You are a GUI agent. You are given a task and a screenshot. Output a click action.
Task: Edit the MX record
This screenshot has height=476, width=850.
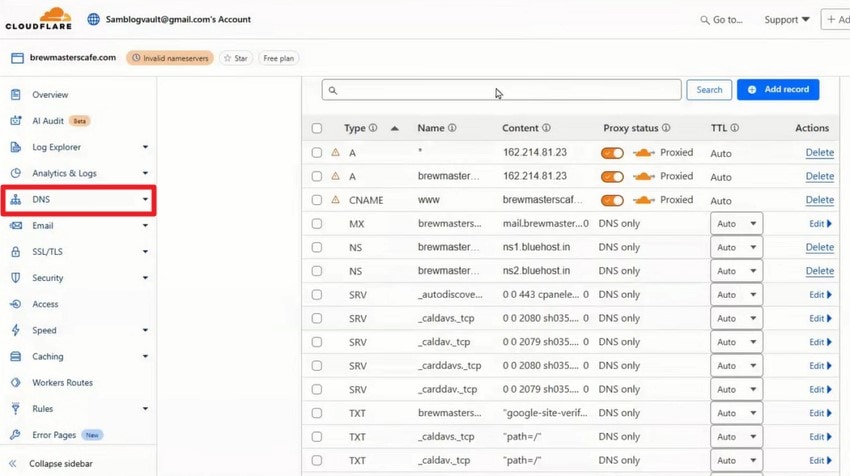(820, 224)
